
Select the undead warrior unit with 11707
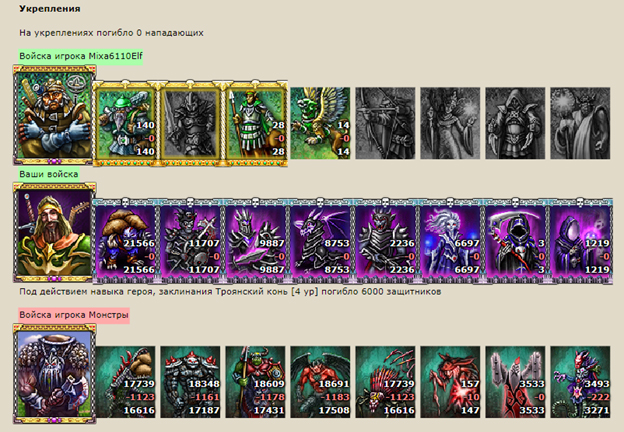190,241
